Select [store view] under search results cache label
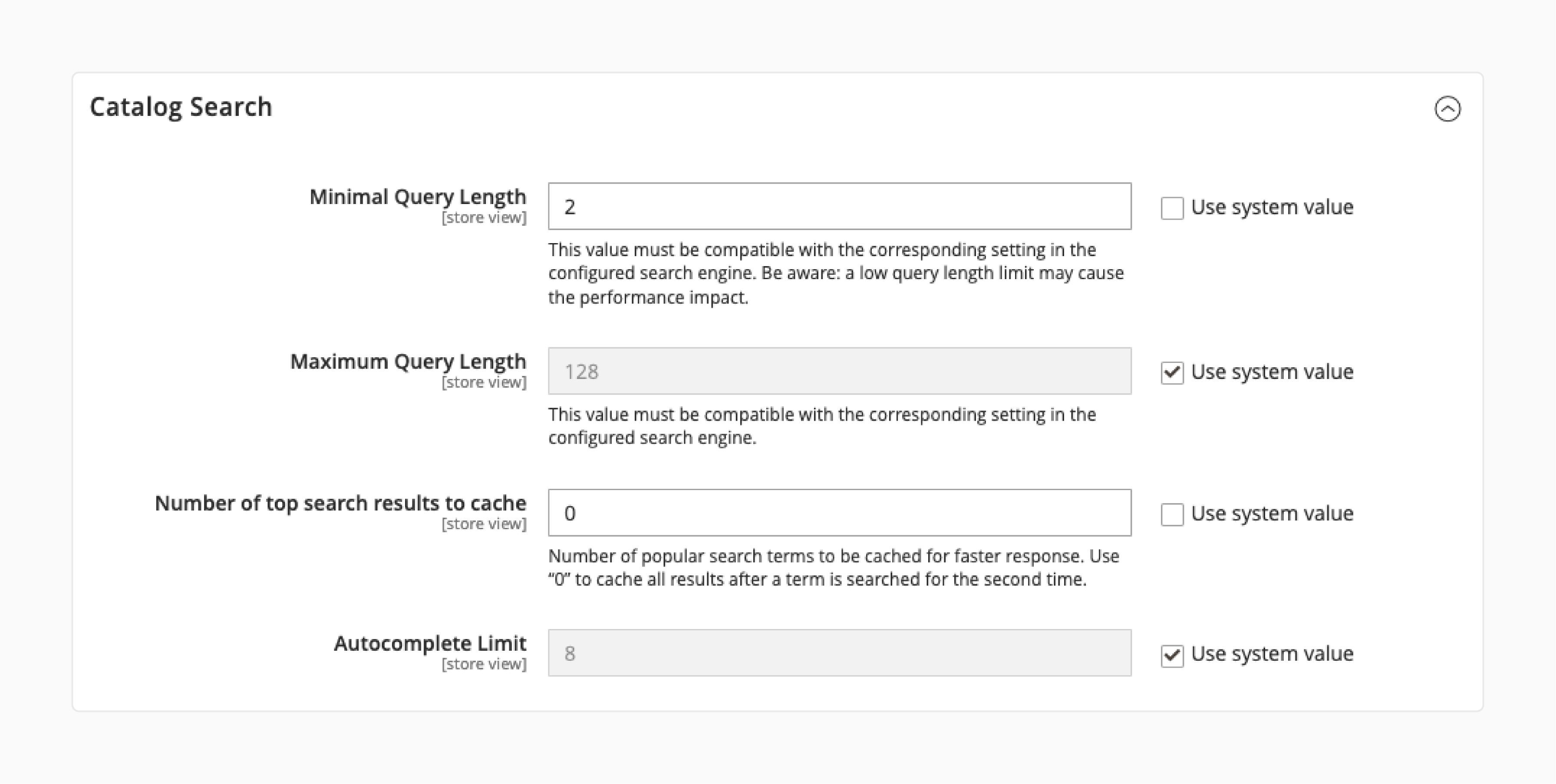Viewport: 1556px width, 784px height. 484,524
